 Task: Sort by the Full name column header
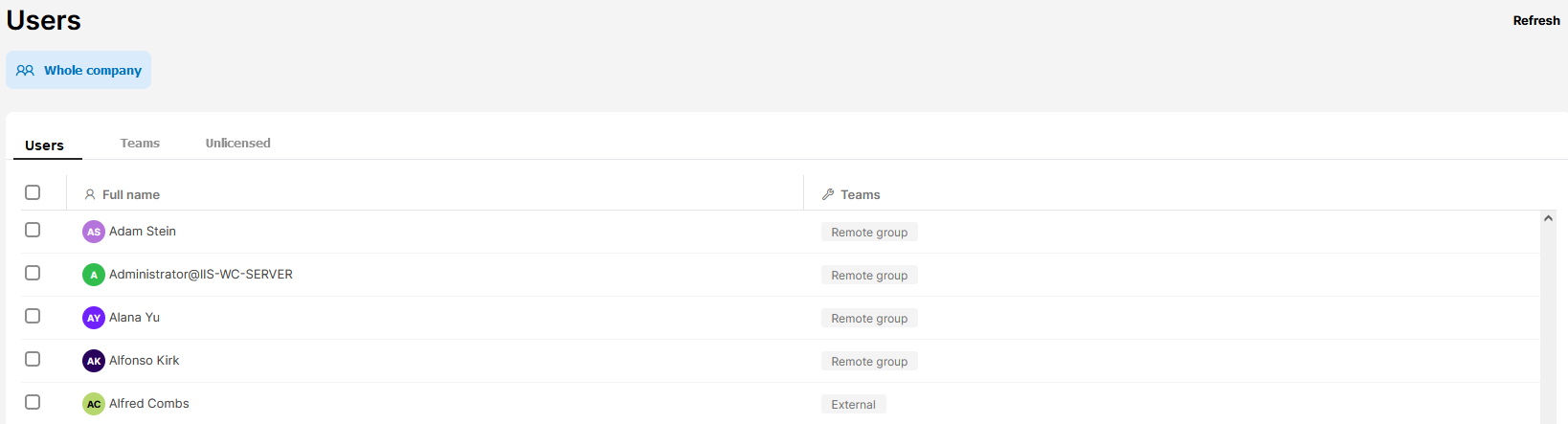click(x=131, y=194)
